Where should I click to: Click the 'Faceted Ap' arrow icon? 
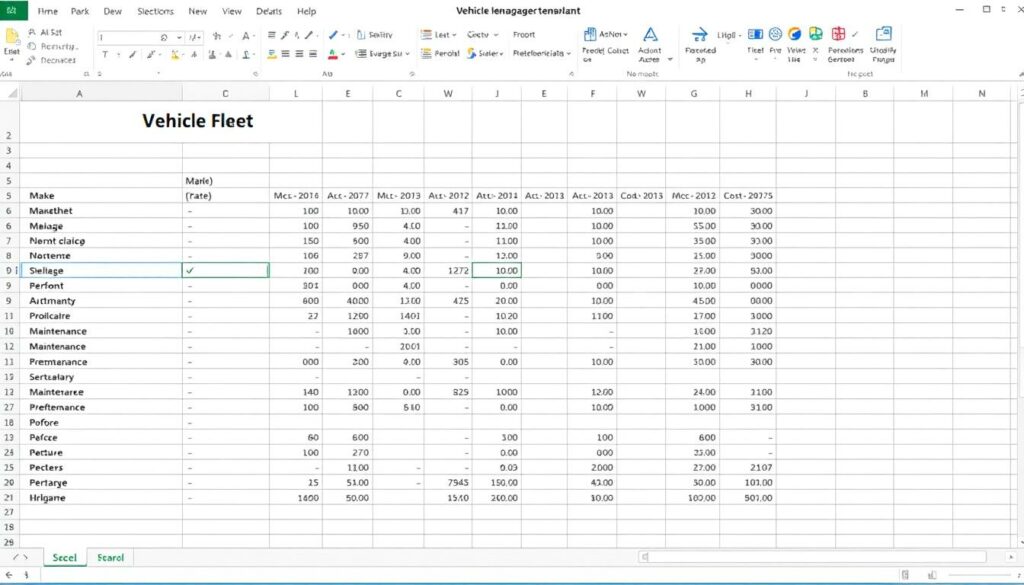point(699,35)
